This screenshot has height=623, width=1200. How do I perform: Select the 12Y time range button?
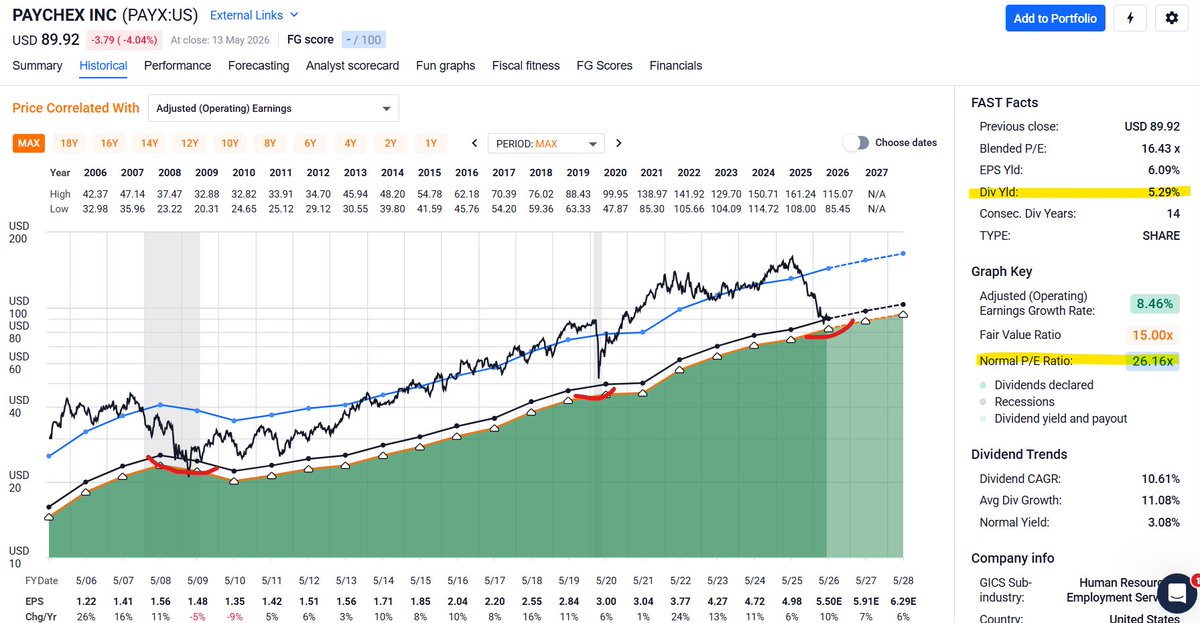189,143
